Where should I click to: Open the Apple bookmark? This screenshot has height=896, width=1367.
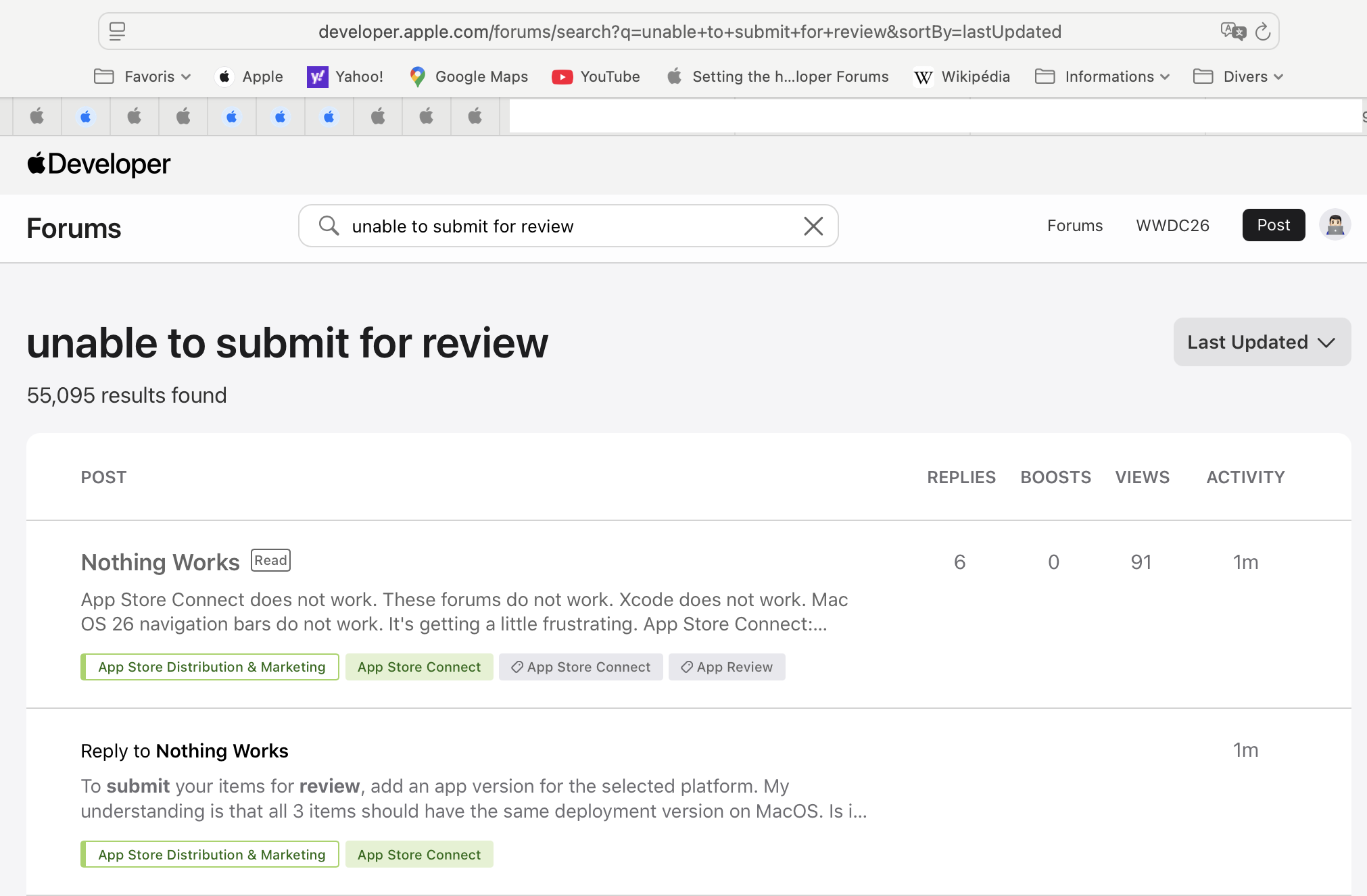point(249,76)
